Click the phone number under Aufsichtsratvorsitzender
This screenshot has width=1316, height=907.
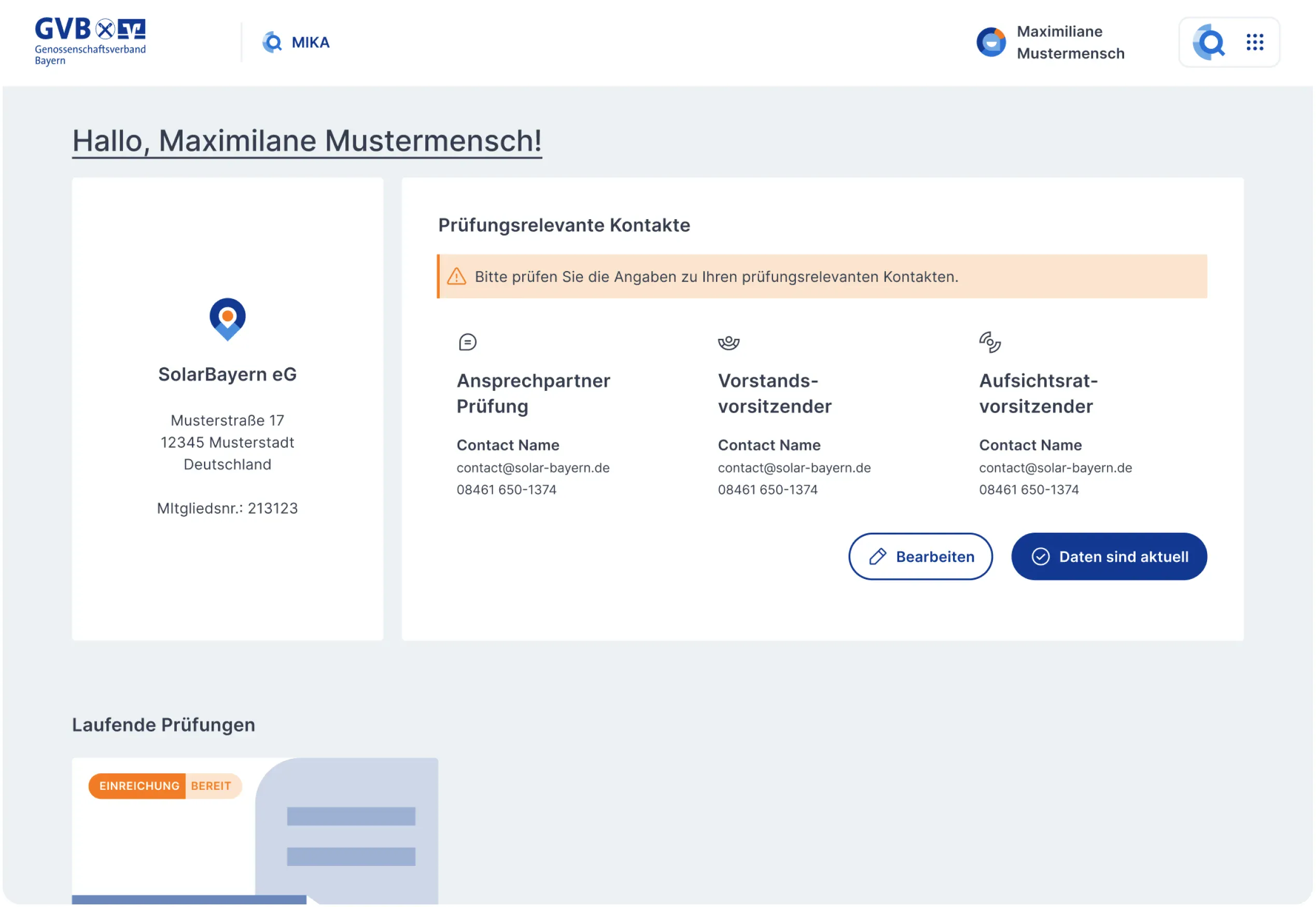pos(1028,490)
